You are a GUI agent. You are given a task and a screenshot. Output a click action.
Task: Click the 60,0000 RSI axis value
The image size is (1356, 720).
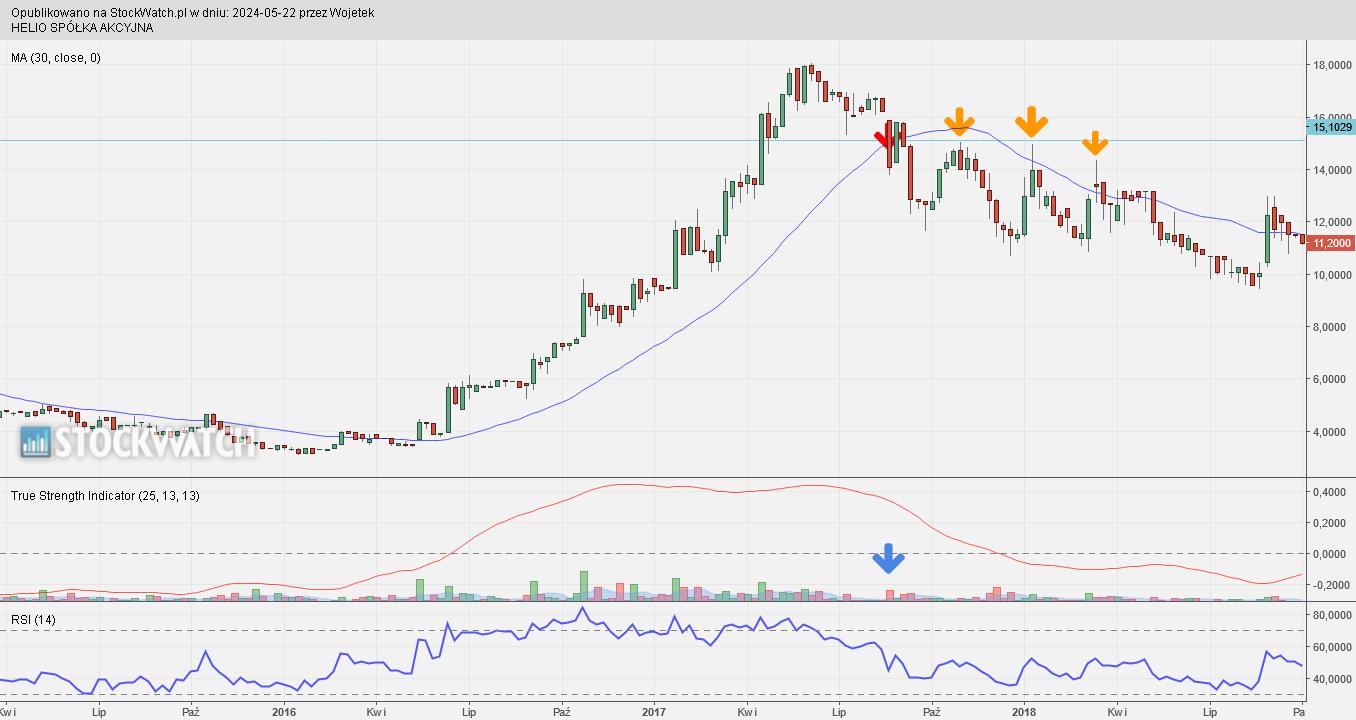click(x=1333, y=648)
